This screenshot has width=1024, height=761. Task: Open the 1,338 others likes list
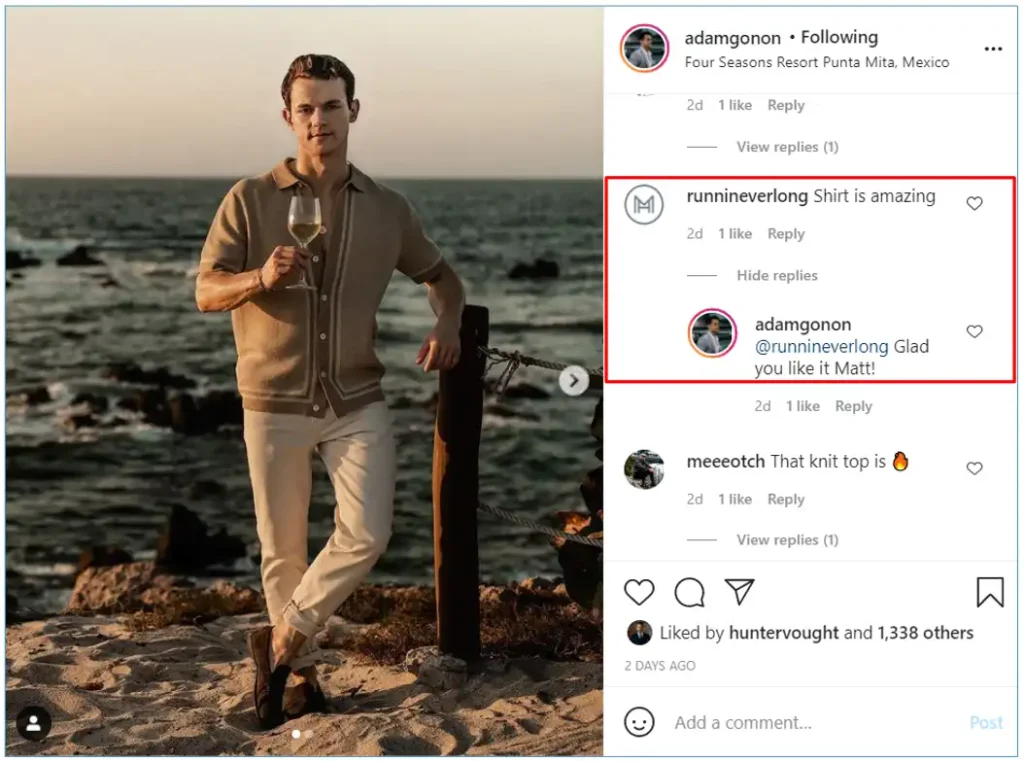coord(925,632)
